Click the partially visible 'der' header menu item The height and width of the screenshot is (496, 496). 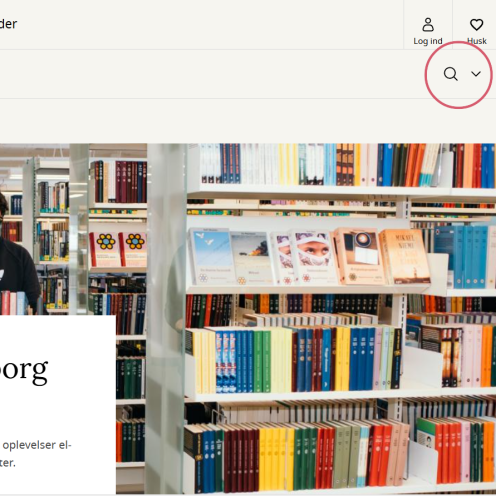8,24
